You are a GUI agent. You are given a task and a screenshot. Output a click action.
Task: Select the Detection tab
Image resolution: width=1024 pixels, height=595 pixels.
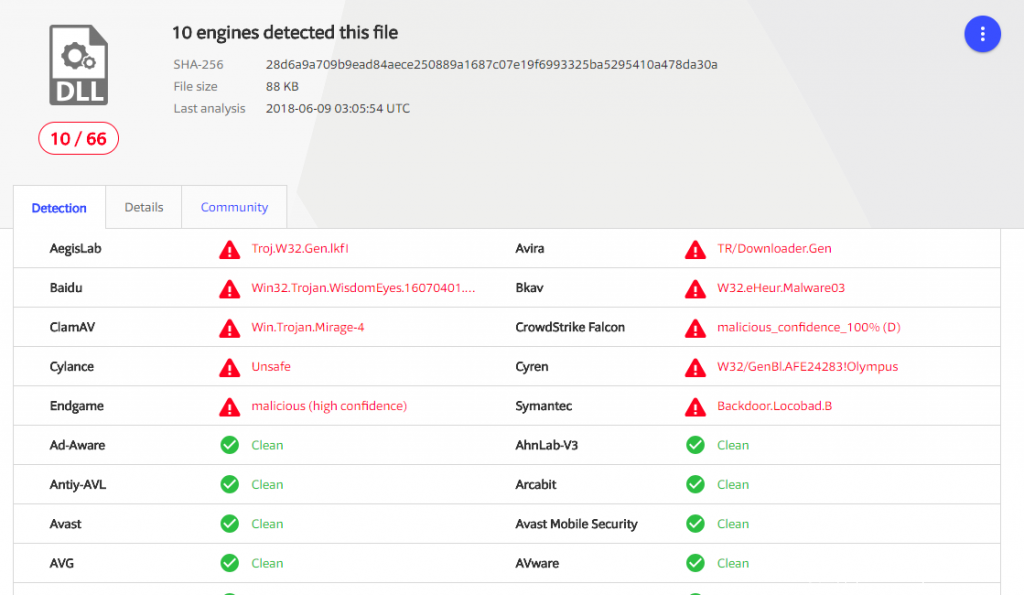coord(59,208)
